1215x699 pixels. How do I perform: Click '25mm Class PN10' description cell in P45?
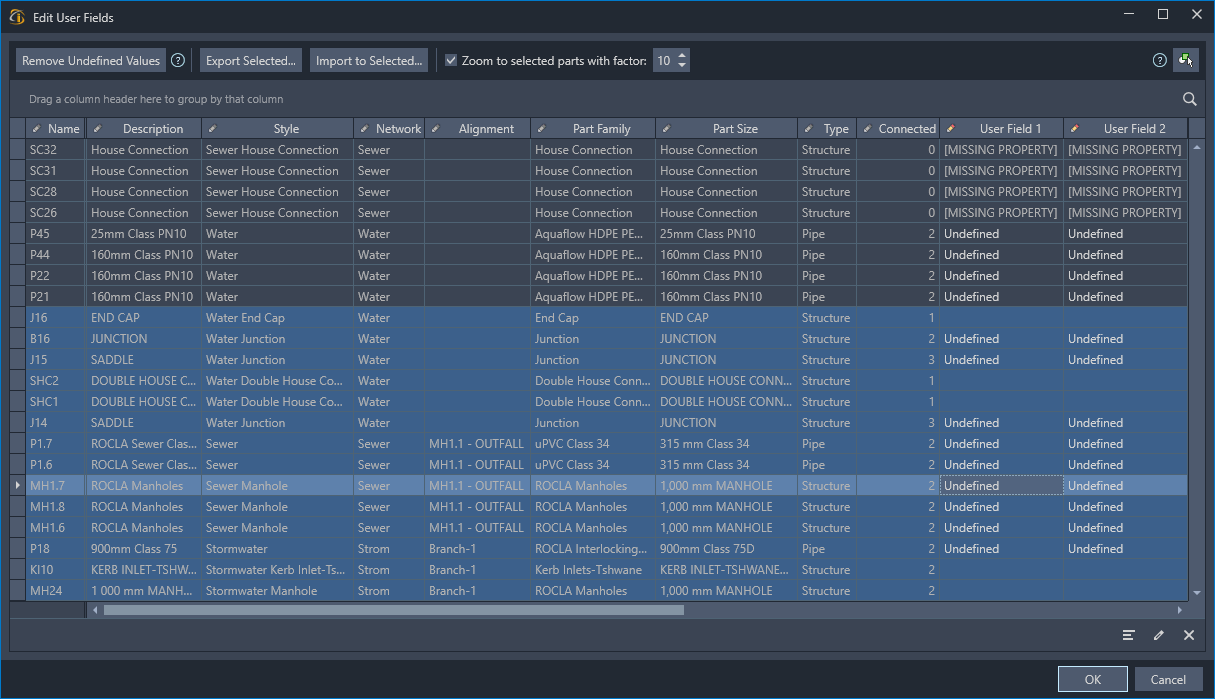coord(144,234)
